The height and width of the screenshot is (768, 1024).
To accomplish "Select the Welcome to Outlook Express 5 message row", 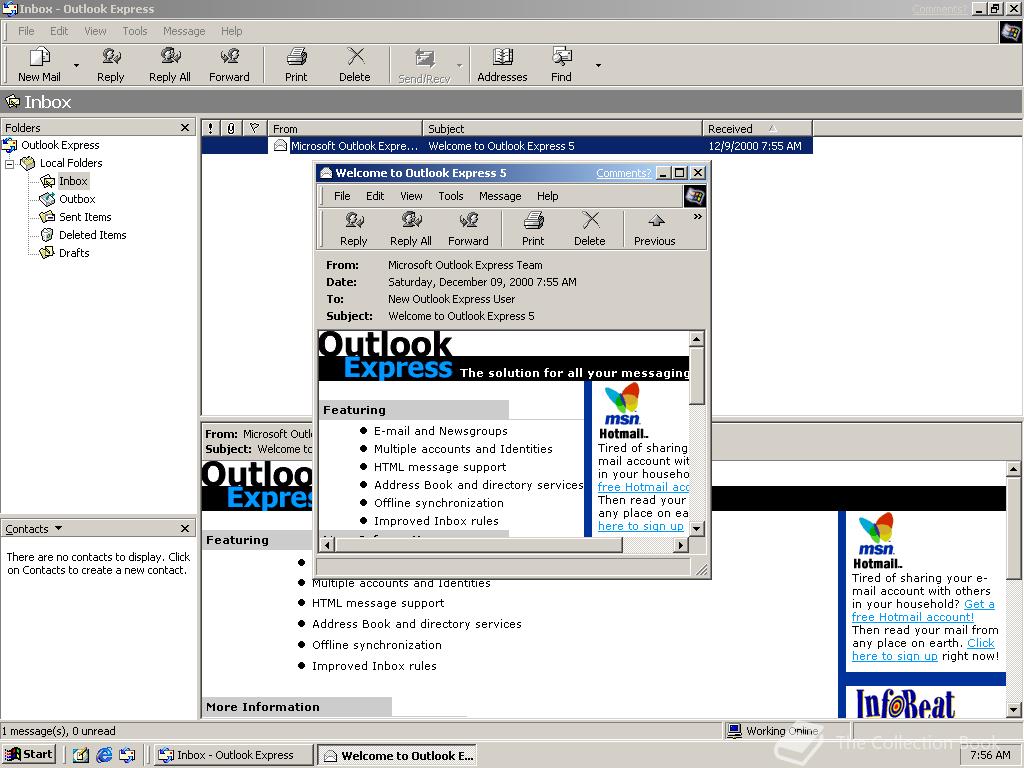I will pyautogui.click(x=507, y=146).
